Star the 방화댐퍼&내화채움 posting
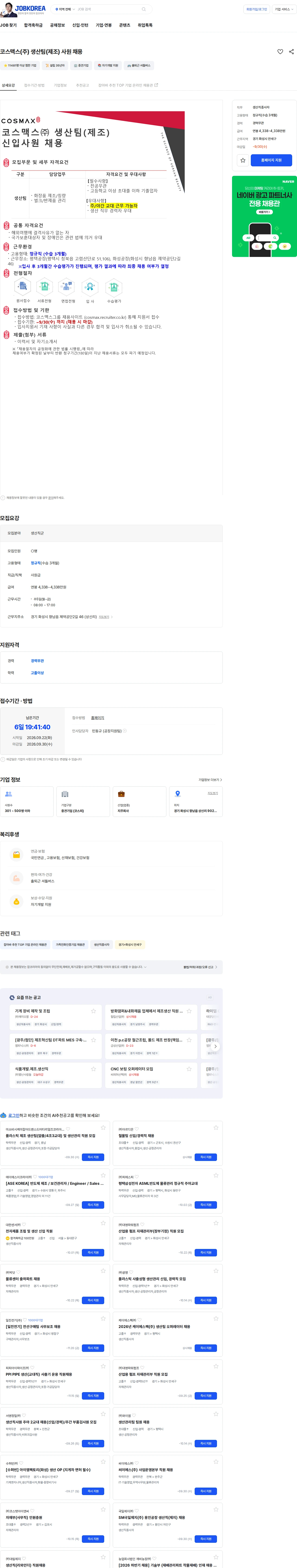The width and height of the screenshot is (297, 1568). click(189, 1011)
